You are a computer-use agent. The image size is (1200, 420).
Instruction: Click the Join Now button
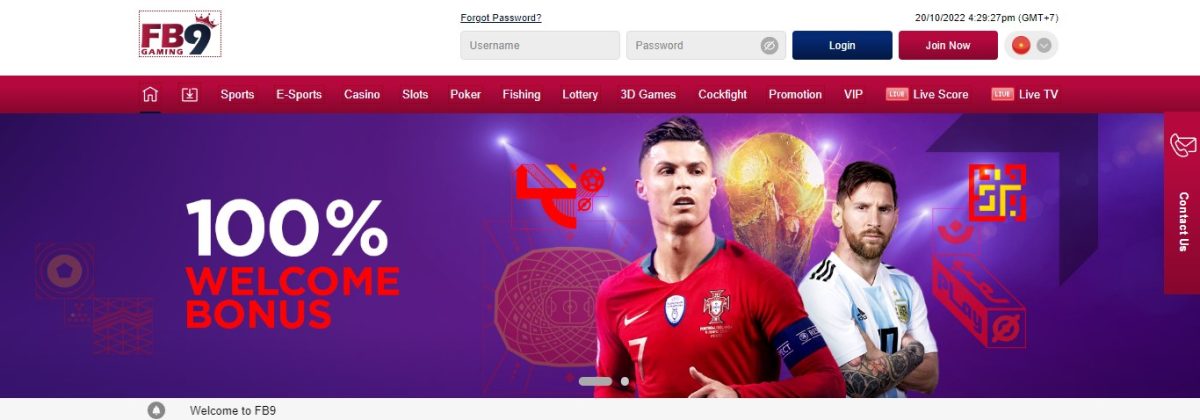pyautogui.click(x=948, y=45)
